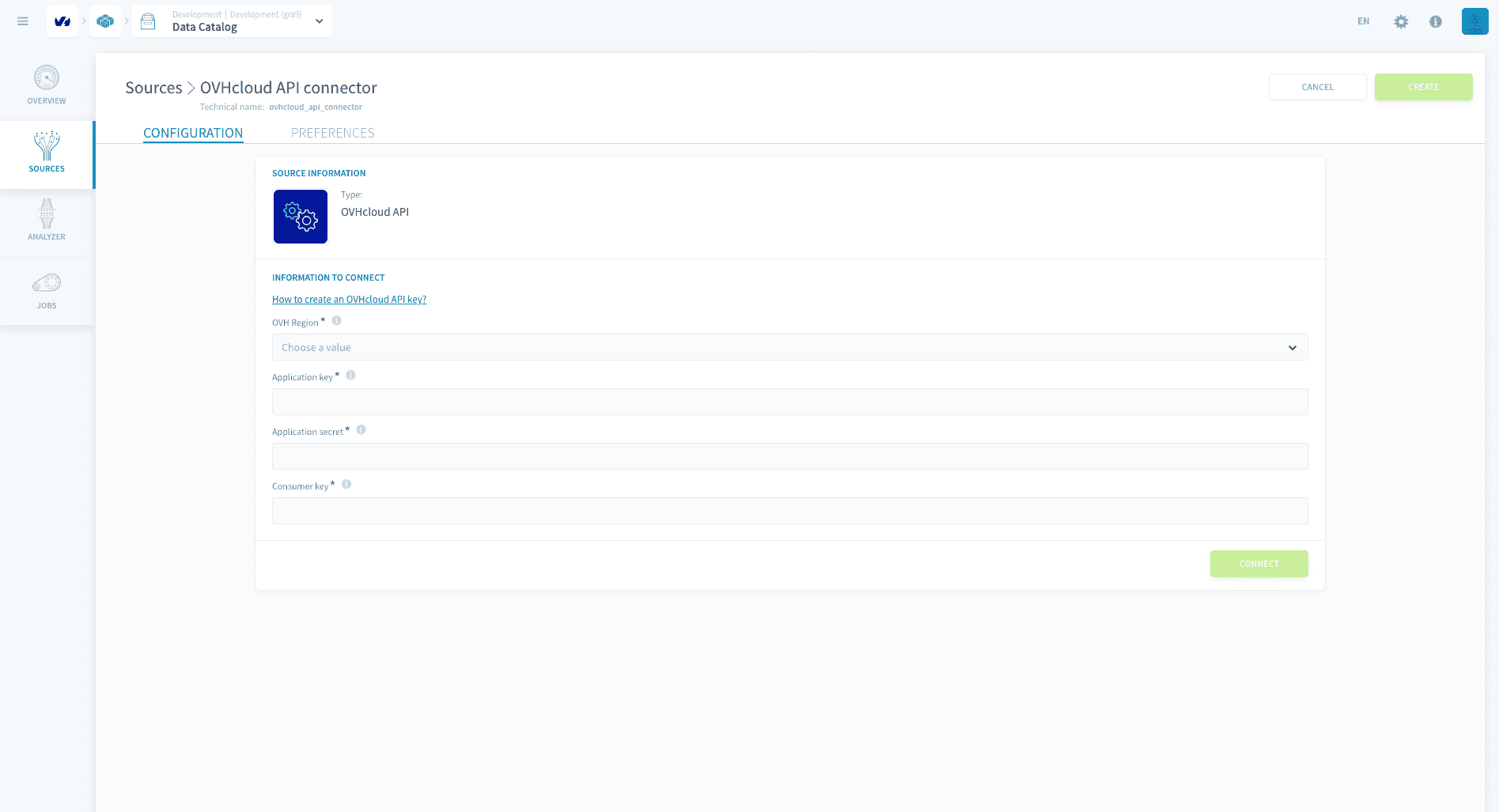1499x812 pixels.
Task: Switch to the Preferences tab
Action: point(333,133)
